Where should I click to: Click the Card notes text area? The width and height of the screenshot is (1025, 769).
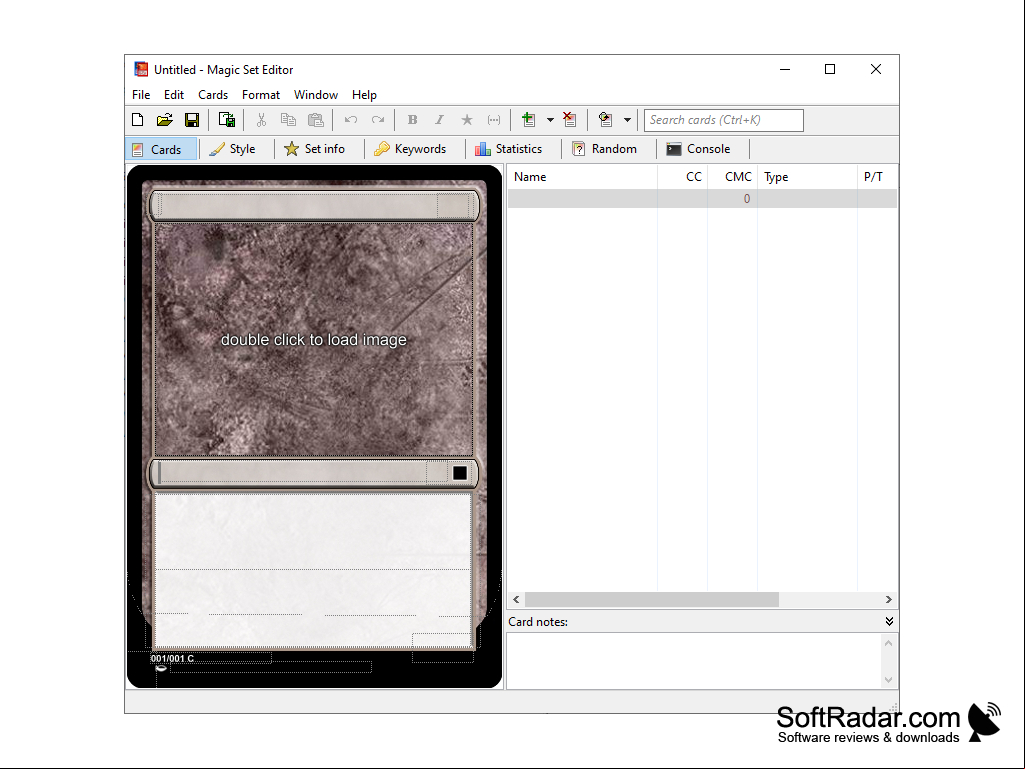click(x=694, y=661)
